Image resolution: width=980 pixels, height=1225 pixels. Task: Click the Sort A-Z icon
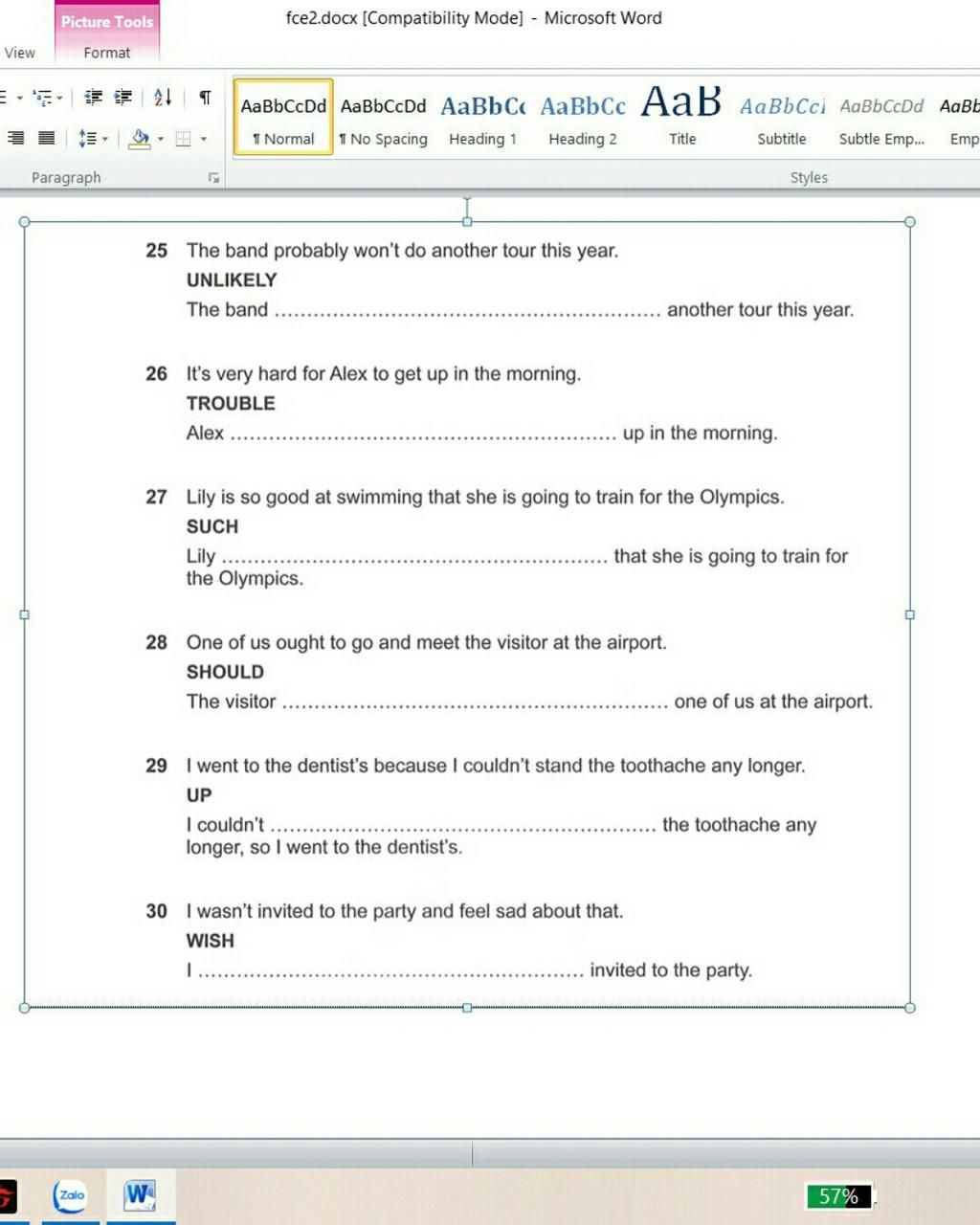click(x=163, y=97)
